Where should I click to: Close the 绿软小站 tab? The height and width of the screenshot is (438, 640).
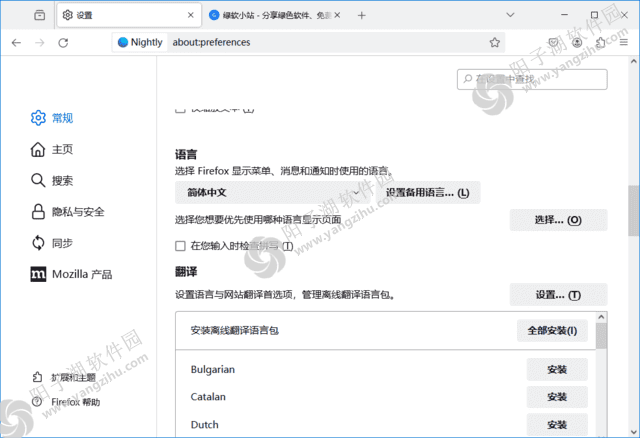click(x=337, y=15)
